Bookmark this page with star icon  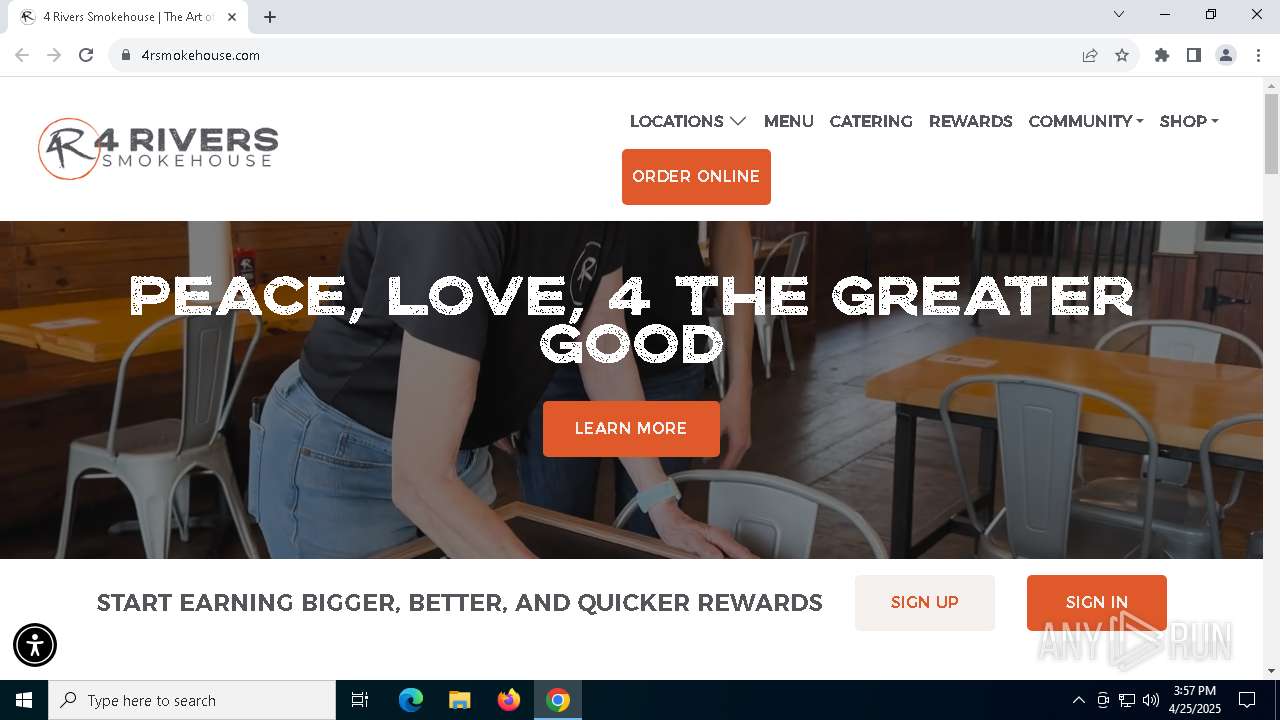[1122, 55]
